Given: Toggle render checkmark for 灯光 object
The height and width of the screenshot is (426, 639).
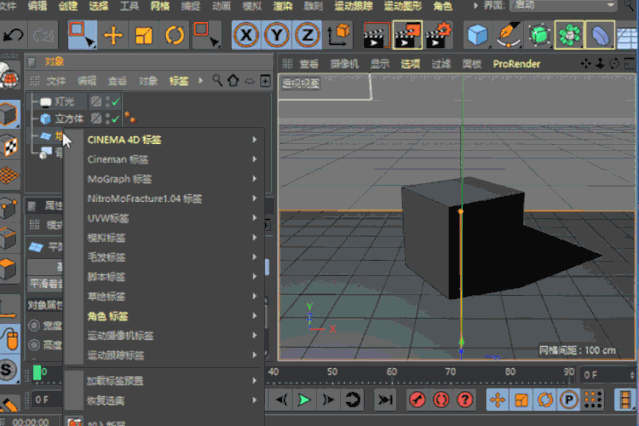Looking at the screenshot, I should tap(115, 102).
